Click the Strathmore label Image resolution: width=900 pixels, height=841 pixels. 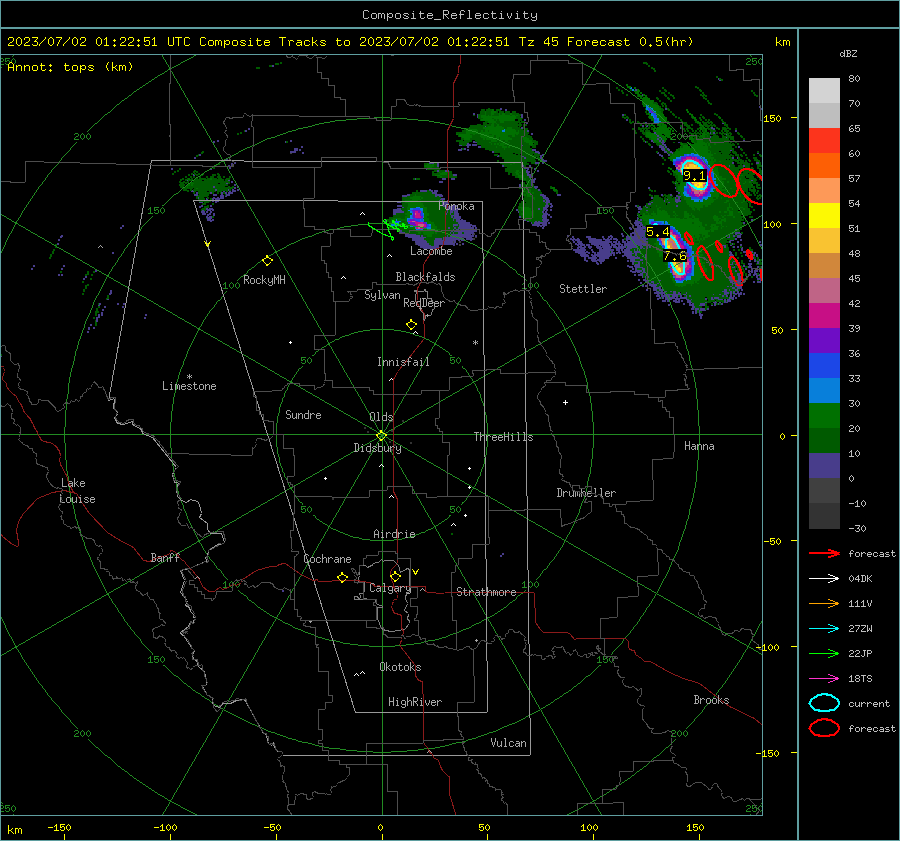(x=486, y=592)
